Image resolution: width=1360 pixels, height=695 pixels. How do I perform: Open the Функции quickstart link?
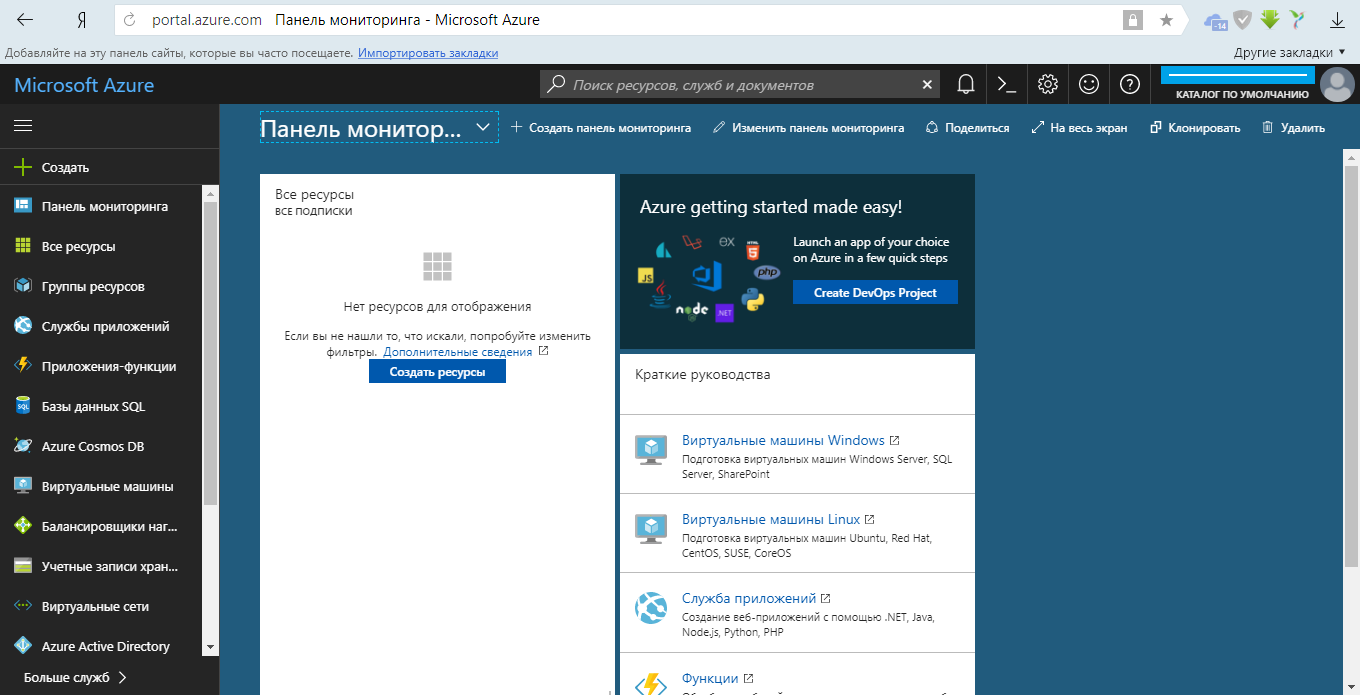pos(710,678)
